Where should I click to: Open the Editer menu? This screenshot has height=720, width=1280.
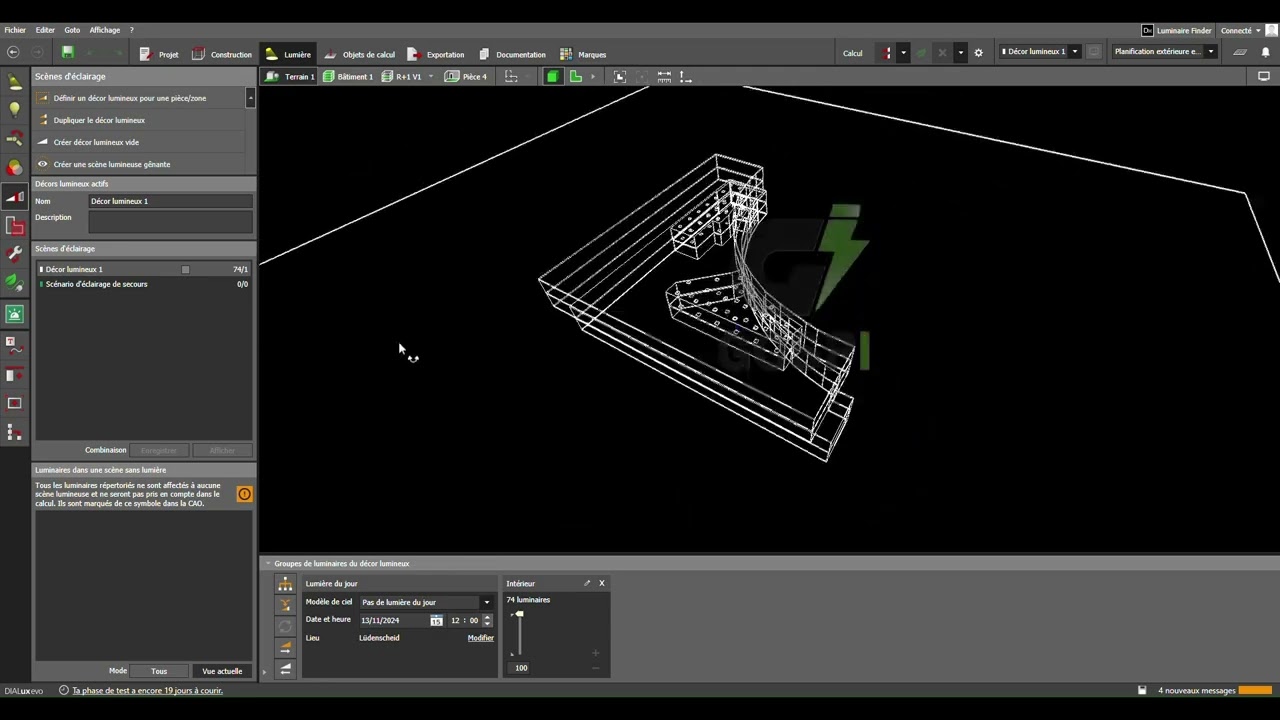point(45,30)
